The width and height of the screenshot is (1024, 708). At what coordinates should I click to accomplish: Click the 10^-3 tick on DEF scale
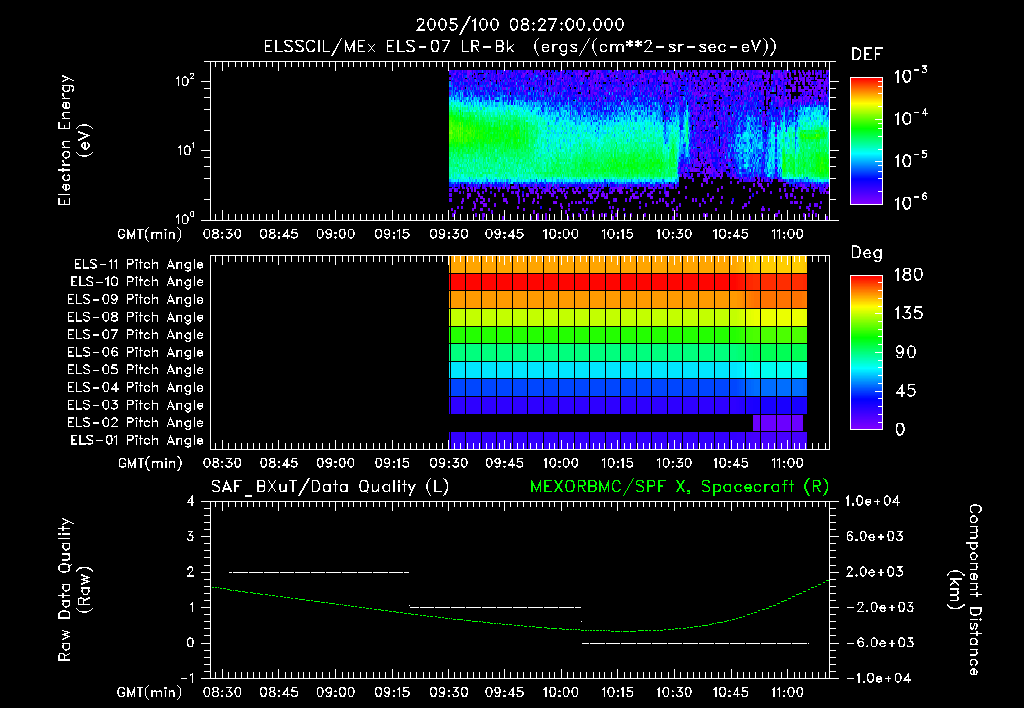[910, 76]
